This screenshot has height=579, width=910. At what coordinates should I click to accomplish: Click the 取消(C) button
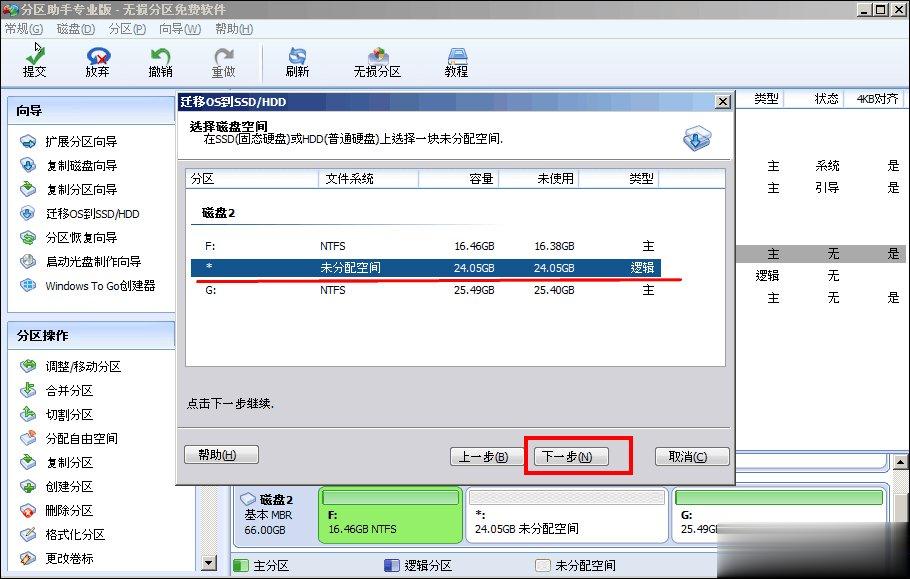pyautogui.click(x=692, y=457)
